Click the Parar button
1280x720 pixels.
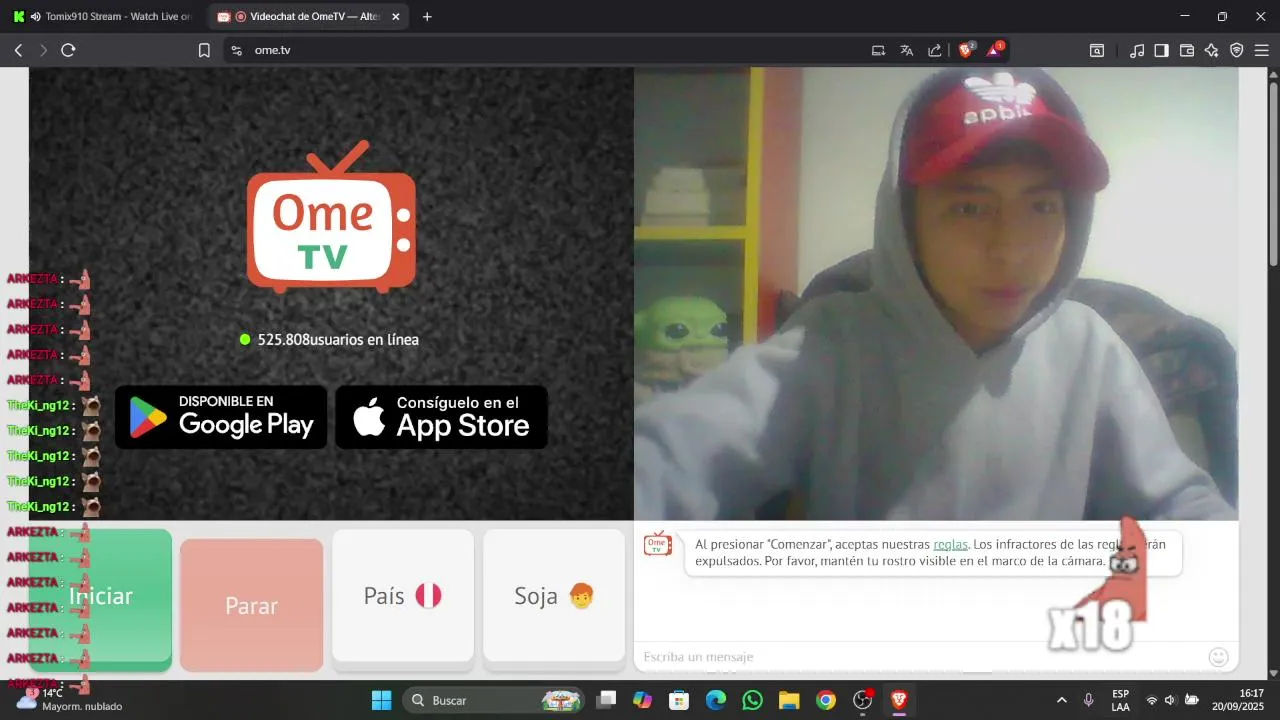(x=251, y=605)
